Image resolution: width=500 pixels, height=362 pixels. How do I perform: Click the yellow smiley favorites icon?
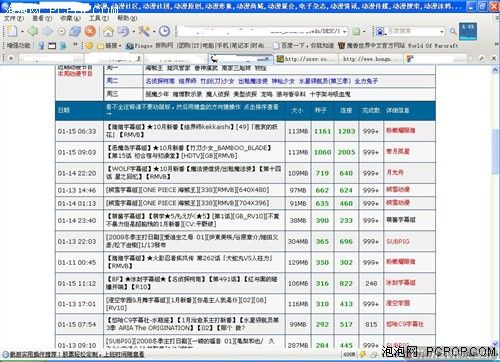89,46
